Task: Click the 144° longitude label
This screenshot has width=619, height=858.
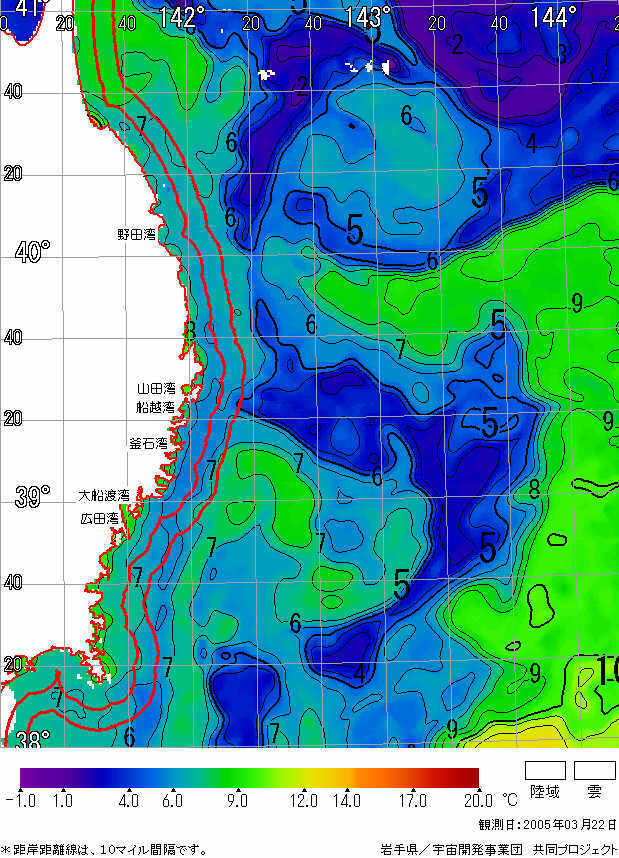Action: pyautogui.click(x=553, y=18)
